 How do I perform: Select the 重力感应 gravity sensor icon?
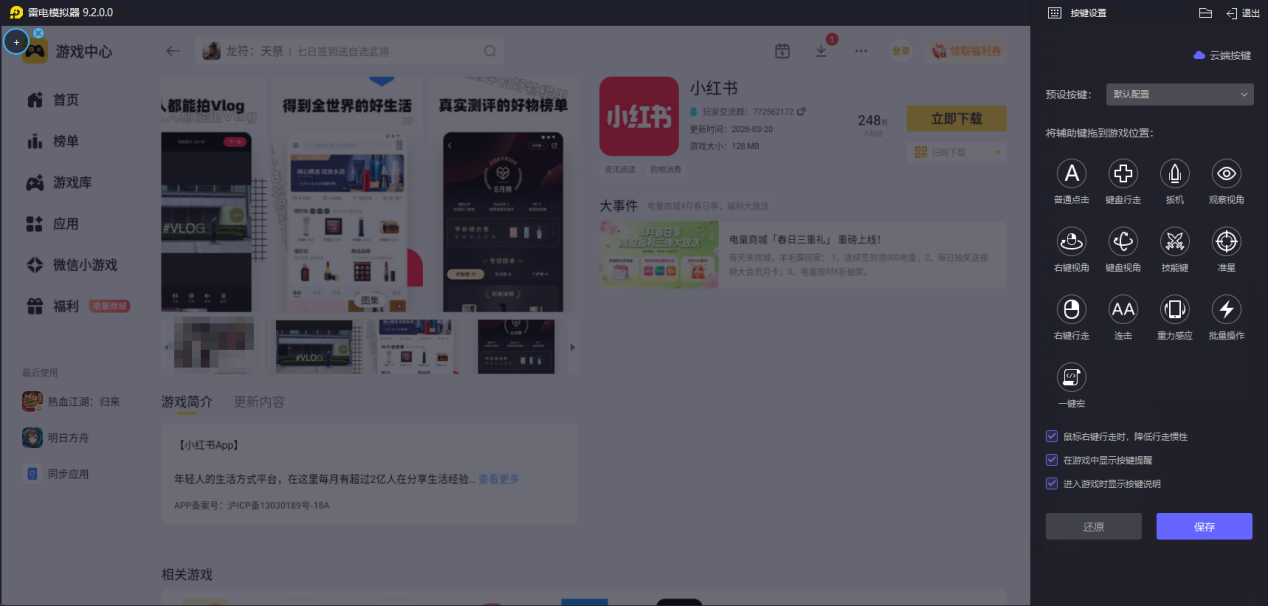[1175, 309]
